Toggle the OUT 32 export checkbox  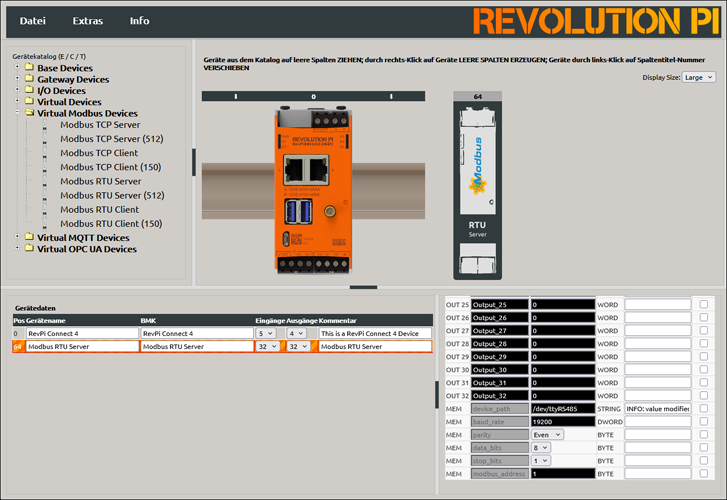pos(704,395)
